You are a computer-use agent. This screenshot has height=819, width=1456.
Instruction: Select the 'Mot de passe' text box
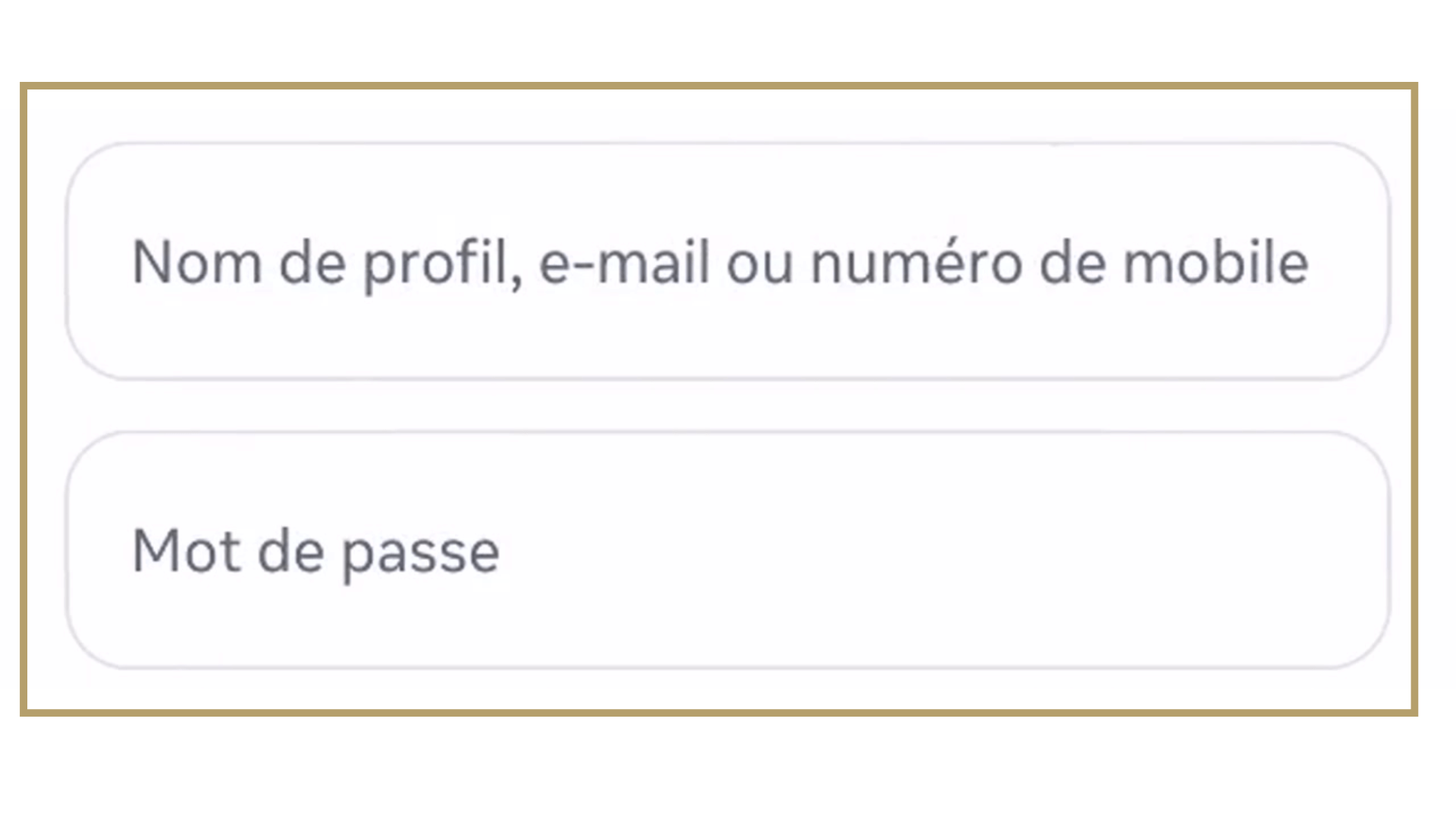point(728,551)
